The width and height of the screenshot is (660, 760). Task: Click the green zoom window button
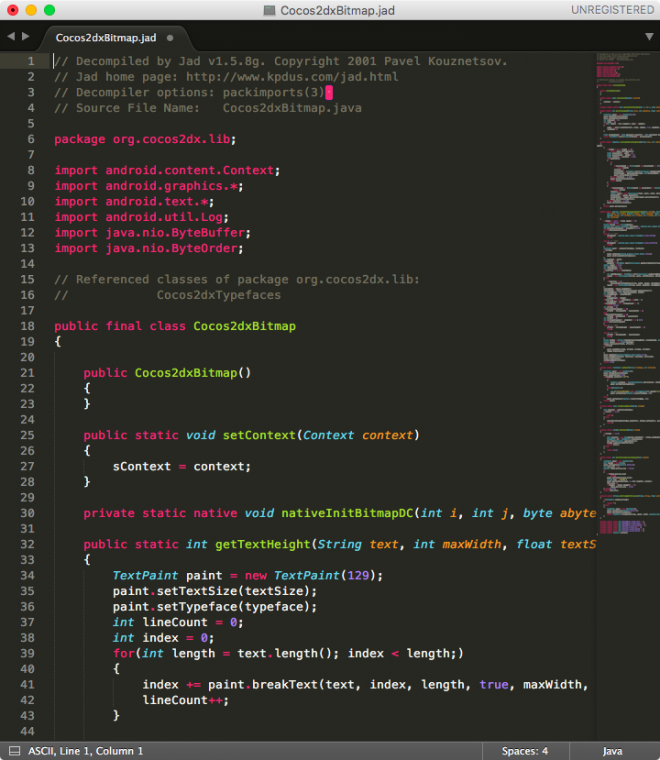click(49, 10)
